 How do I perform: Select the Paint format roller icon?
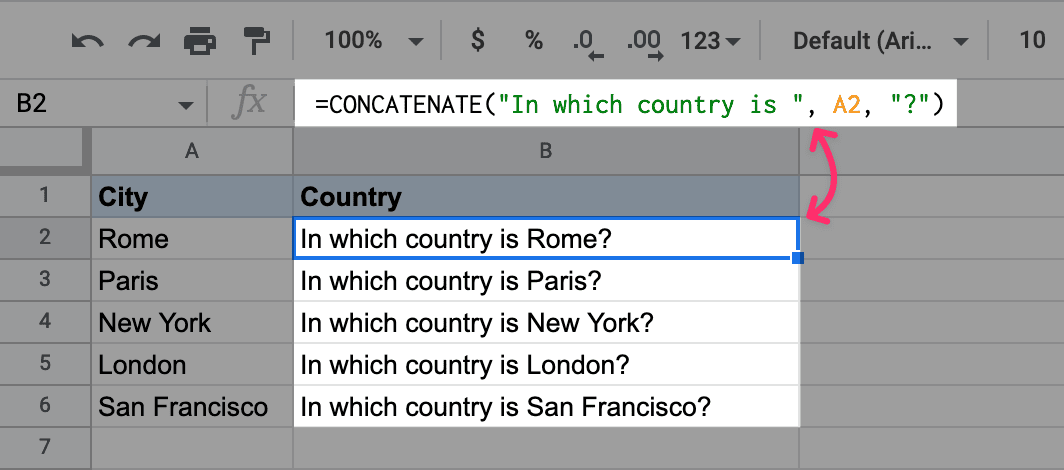point(256,41)
